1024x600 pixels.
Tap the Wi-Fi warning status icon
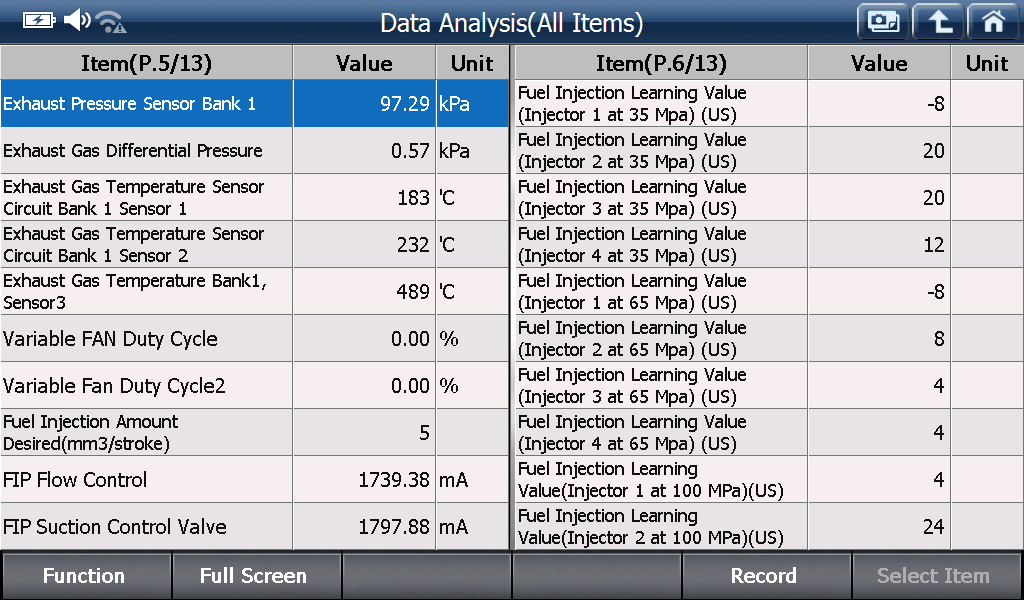(110, 22)
